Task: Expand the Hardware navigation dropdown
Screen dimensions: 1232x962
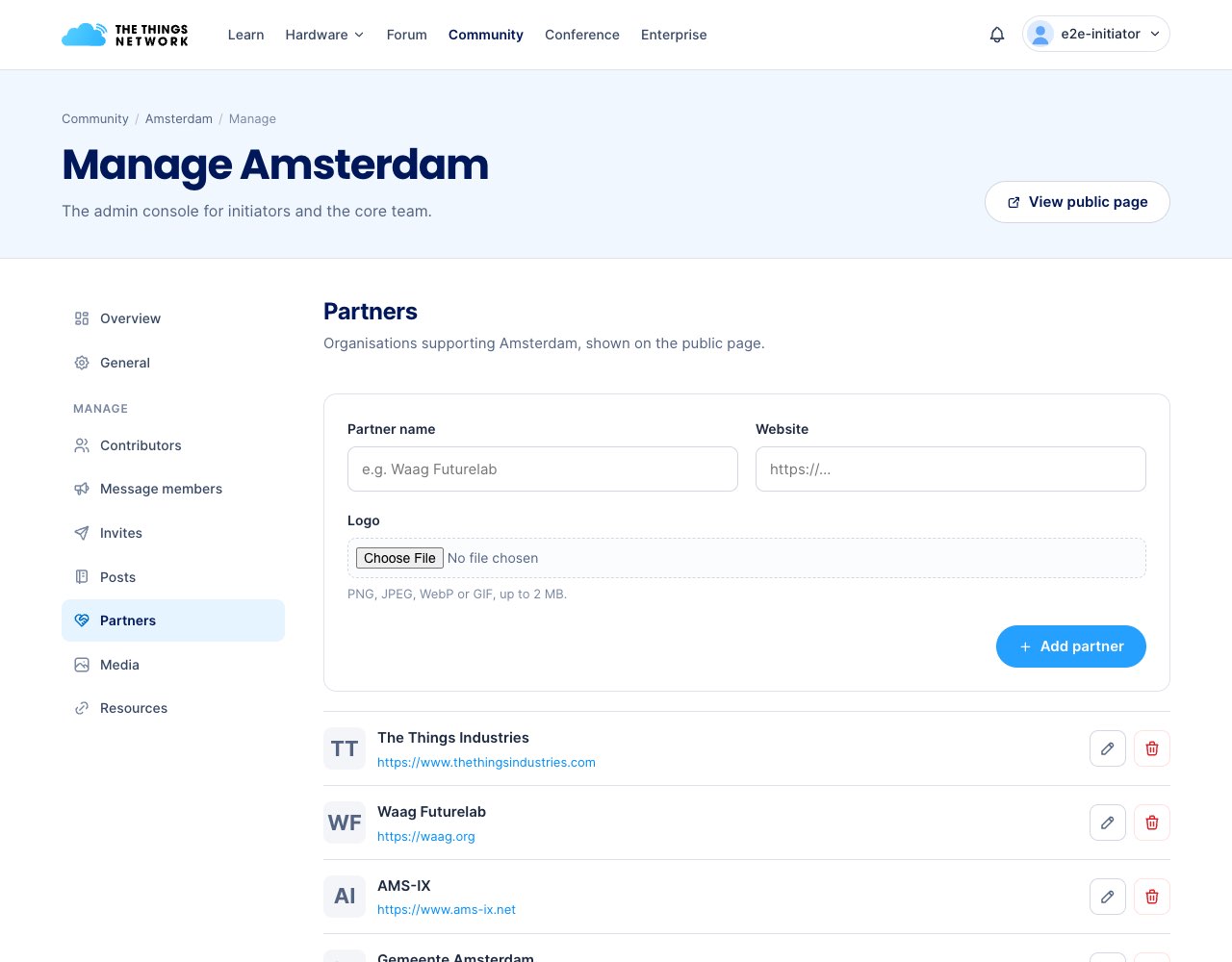Action: [324, 35]
